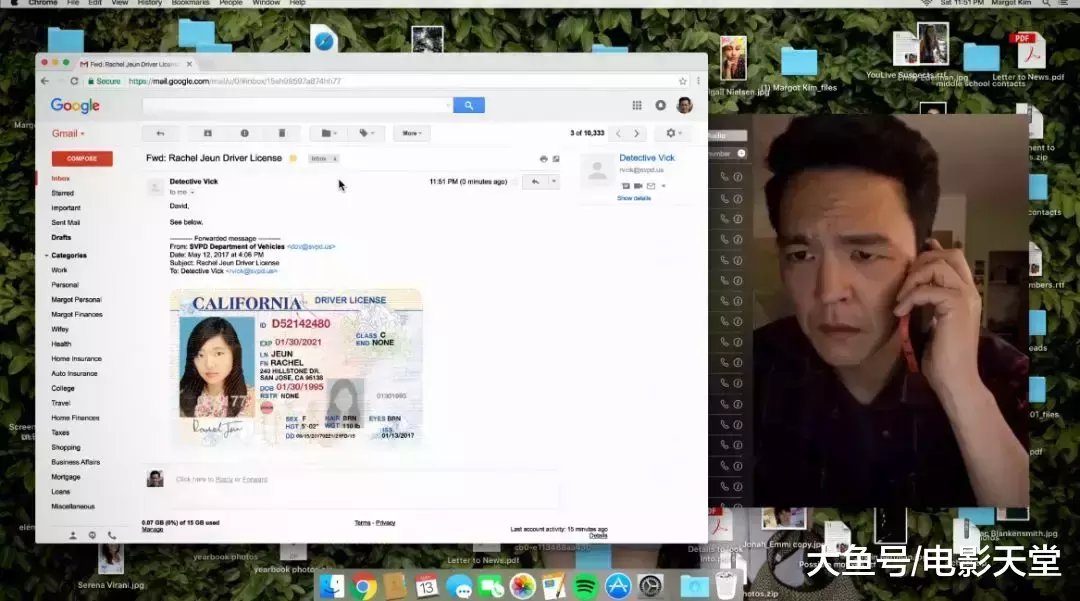Go back in the Chrome browser
The image size is (1080, 601).
[45, 81]
